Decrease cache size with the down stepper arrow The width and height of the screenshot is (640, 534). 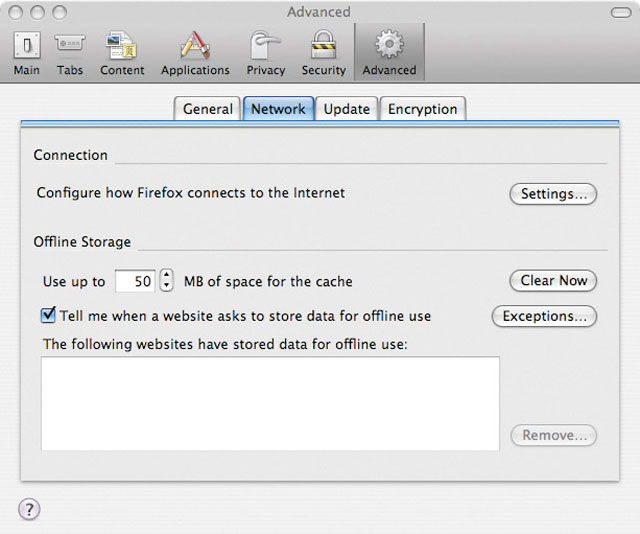[x=167, y=285]
